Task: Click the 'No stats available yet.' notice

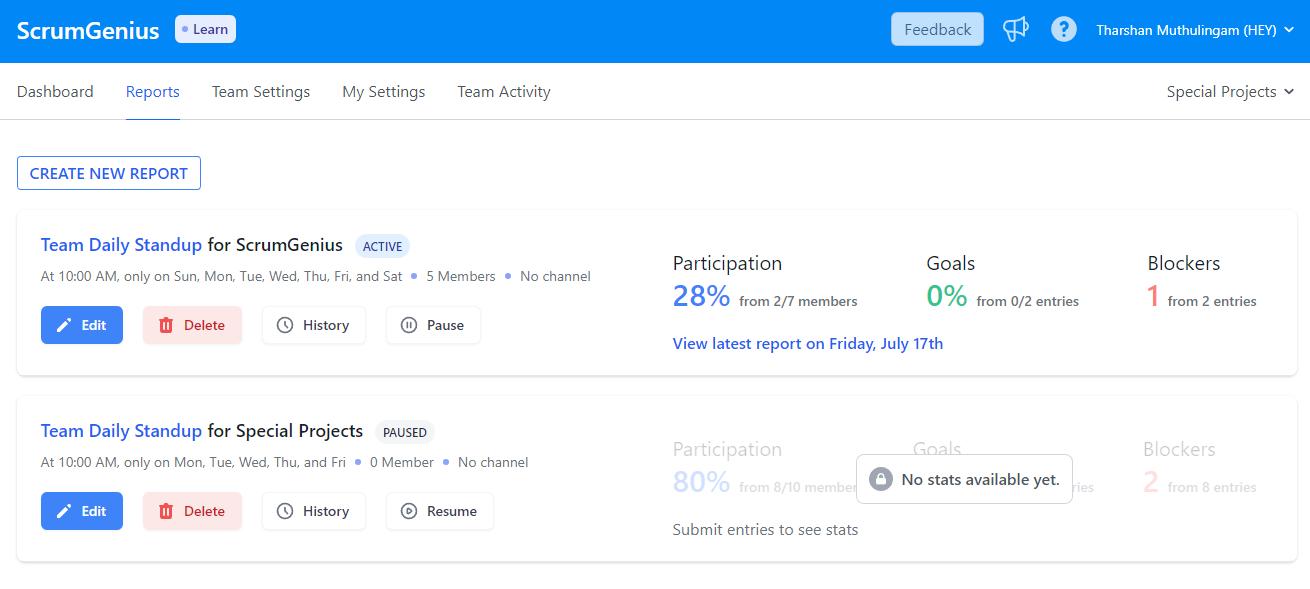Action: pyautogui.click(x=965, y=479)
